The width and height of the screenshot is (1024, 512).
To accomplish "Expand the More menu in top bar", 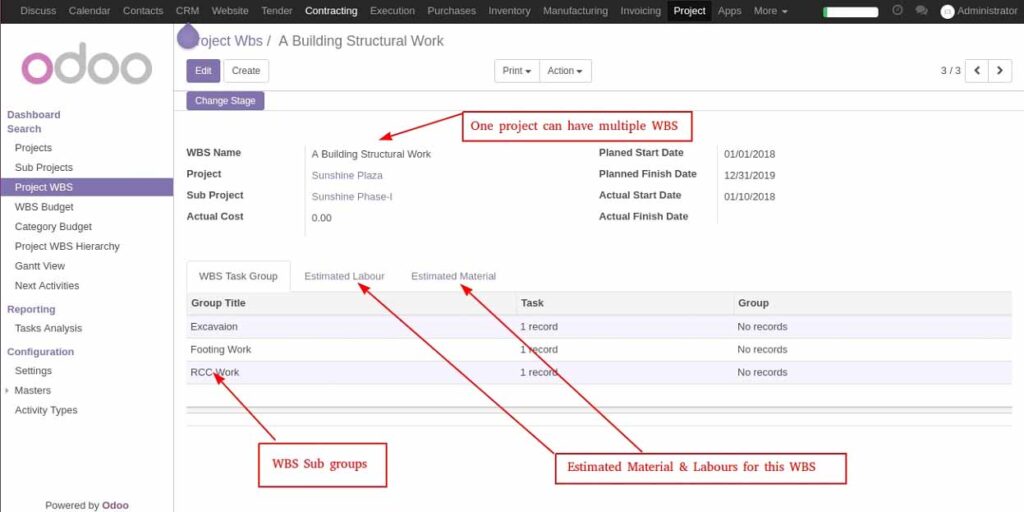I will 769,11.
